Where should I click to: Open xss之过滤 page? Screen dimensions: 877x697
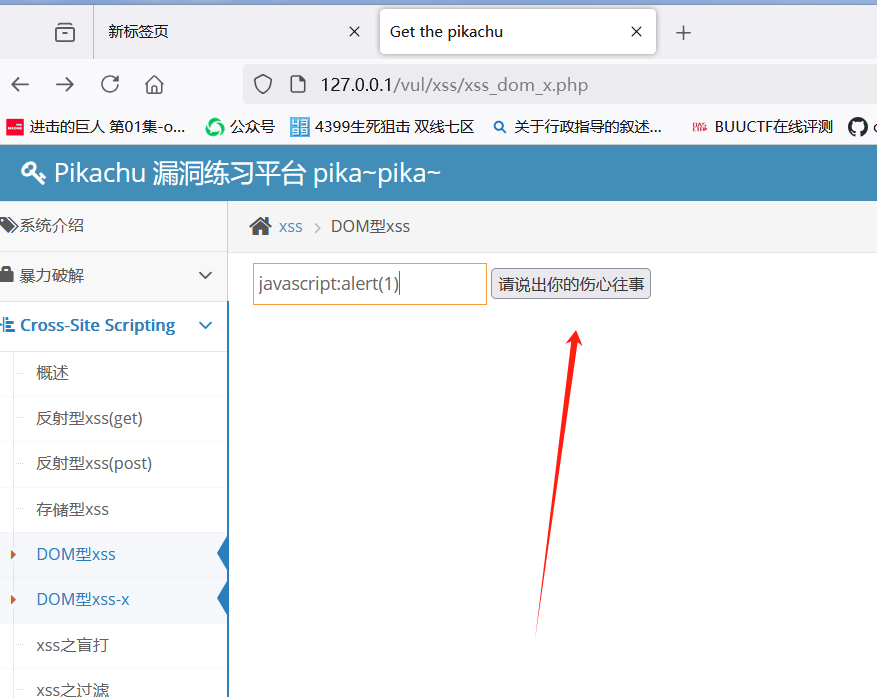72,689
